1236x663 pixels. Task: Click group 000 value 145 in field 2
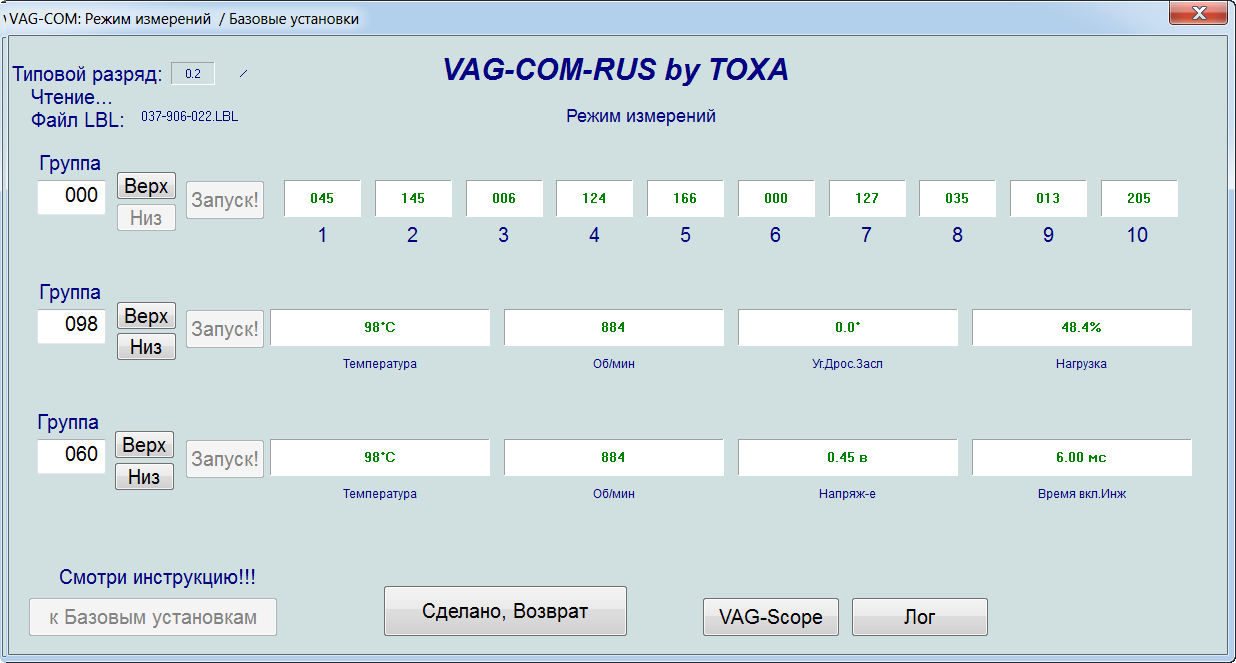coord(413,198)
